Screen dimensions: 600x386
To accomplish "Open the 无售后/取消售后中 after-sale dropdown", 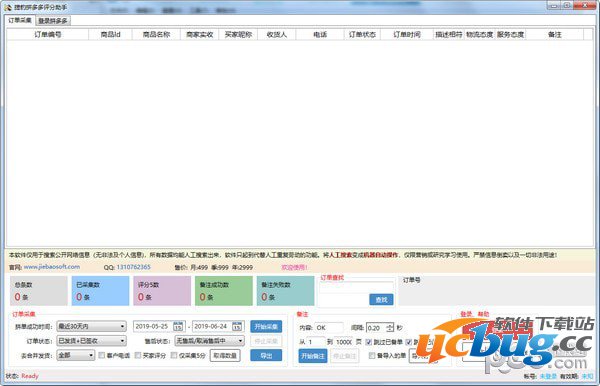I will (210, 340).
